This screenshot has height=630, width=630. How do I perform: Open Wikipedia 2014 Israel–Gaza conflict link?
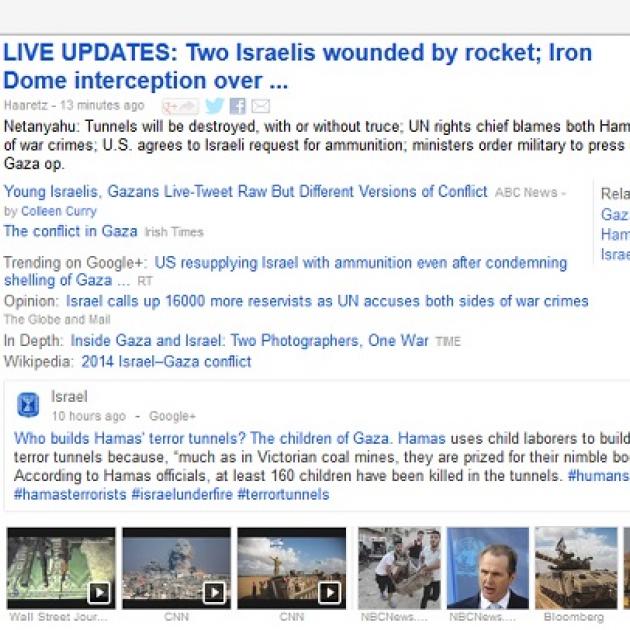(x=166, y=362)
